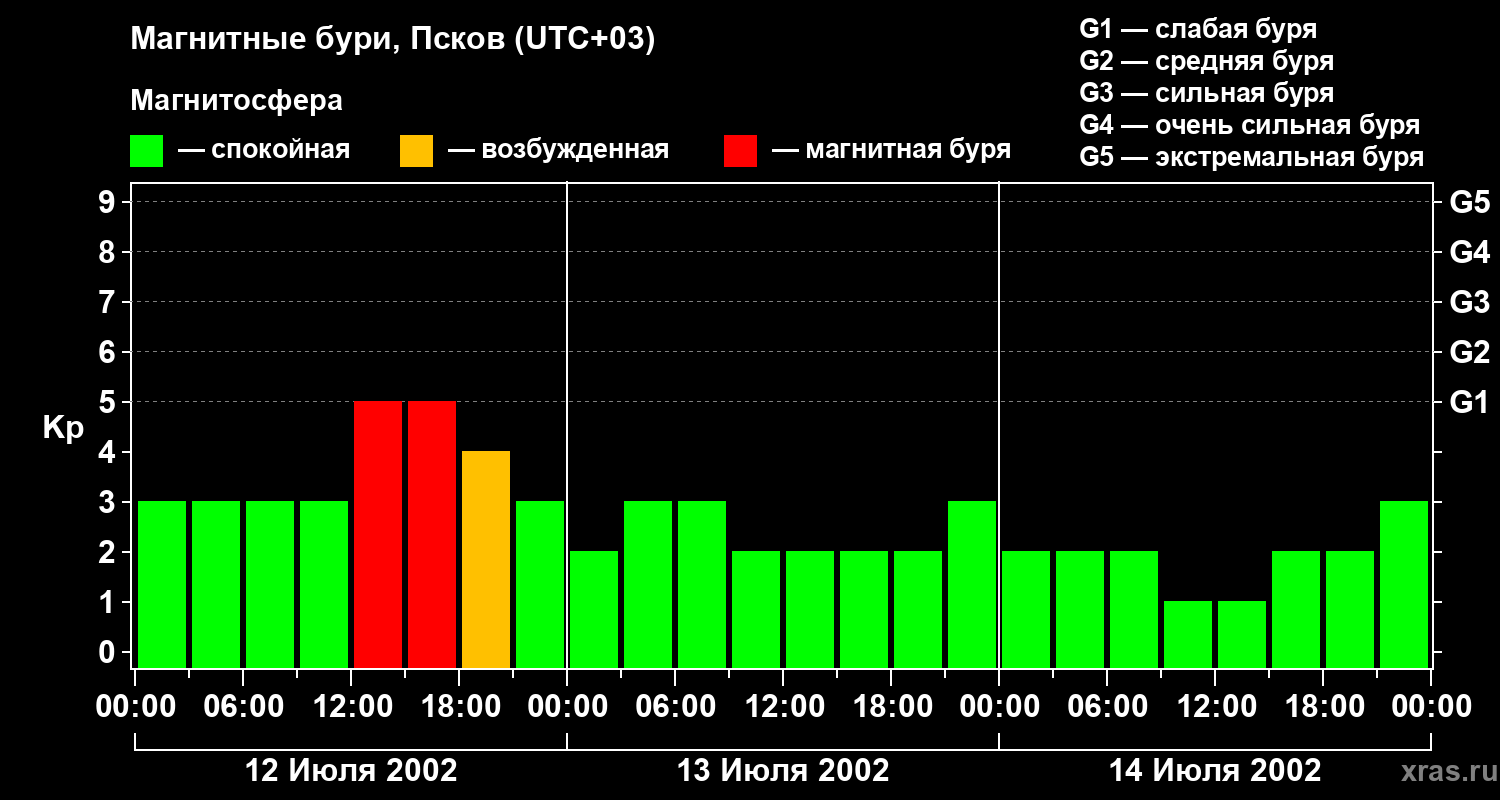Click legend line «G3 — сильная буря»
This screenshot has width=1500, height=800.
(1207, 93)
